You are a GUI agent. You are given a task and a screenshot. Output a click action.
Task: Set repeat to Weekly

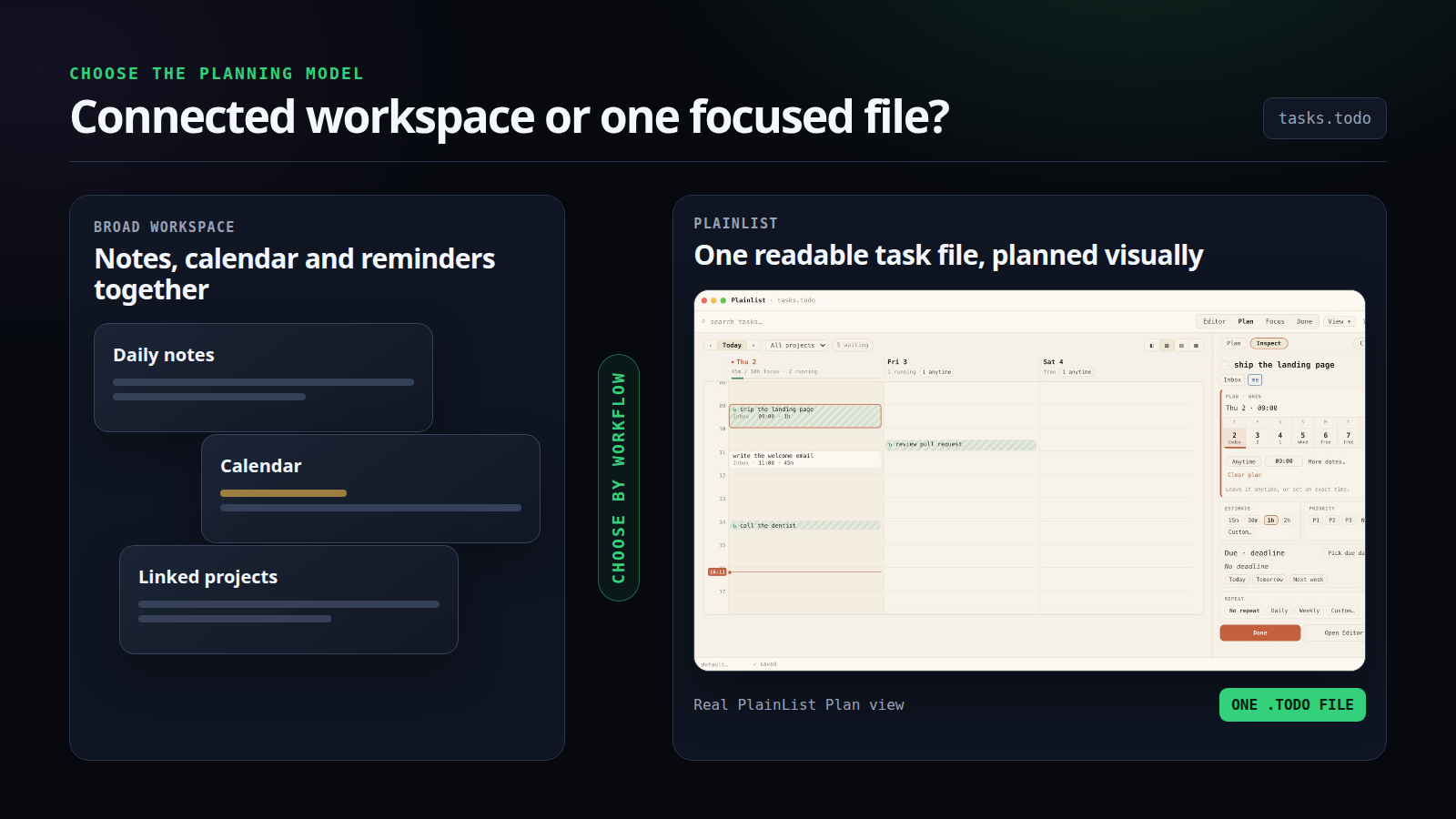point(1309,611)
